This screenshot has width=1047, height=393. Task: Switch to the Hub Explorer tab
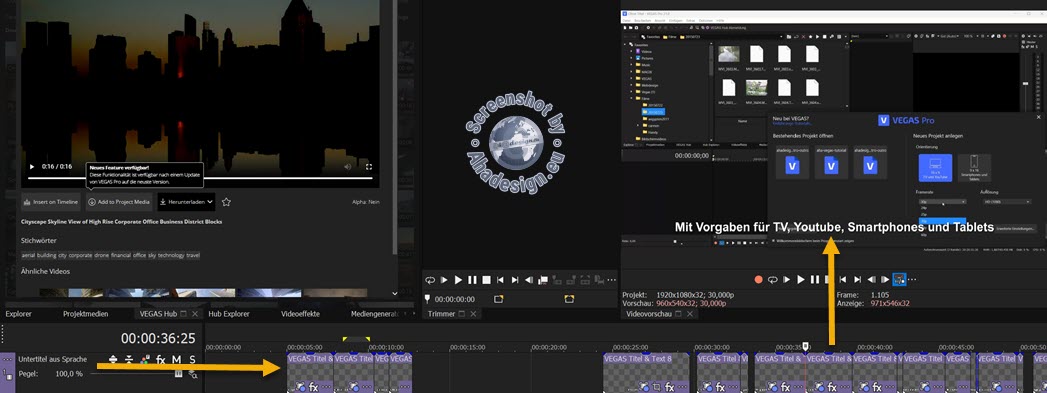tap(229, 314)
